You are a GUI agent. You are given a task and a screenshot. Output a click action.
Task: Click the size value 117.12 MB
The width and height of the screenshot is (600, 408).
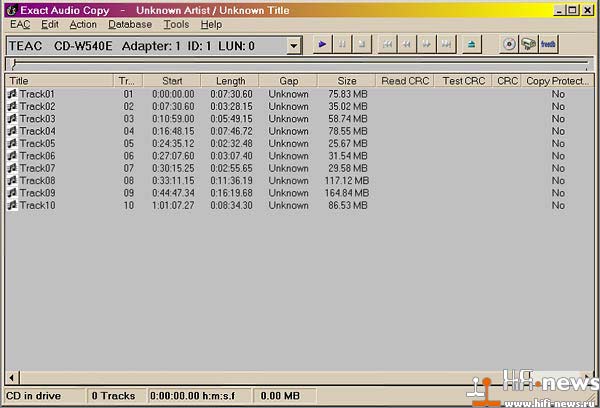pyautogui.click(x=347, y=180)
